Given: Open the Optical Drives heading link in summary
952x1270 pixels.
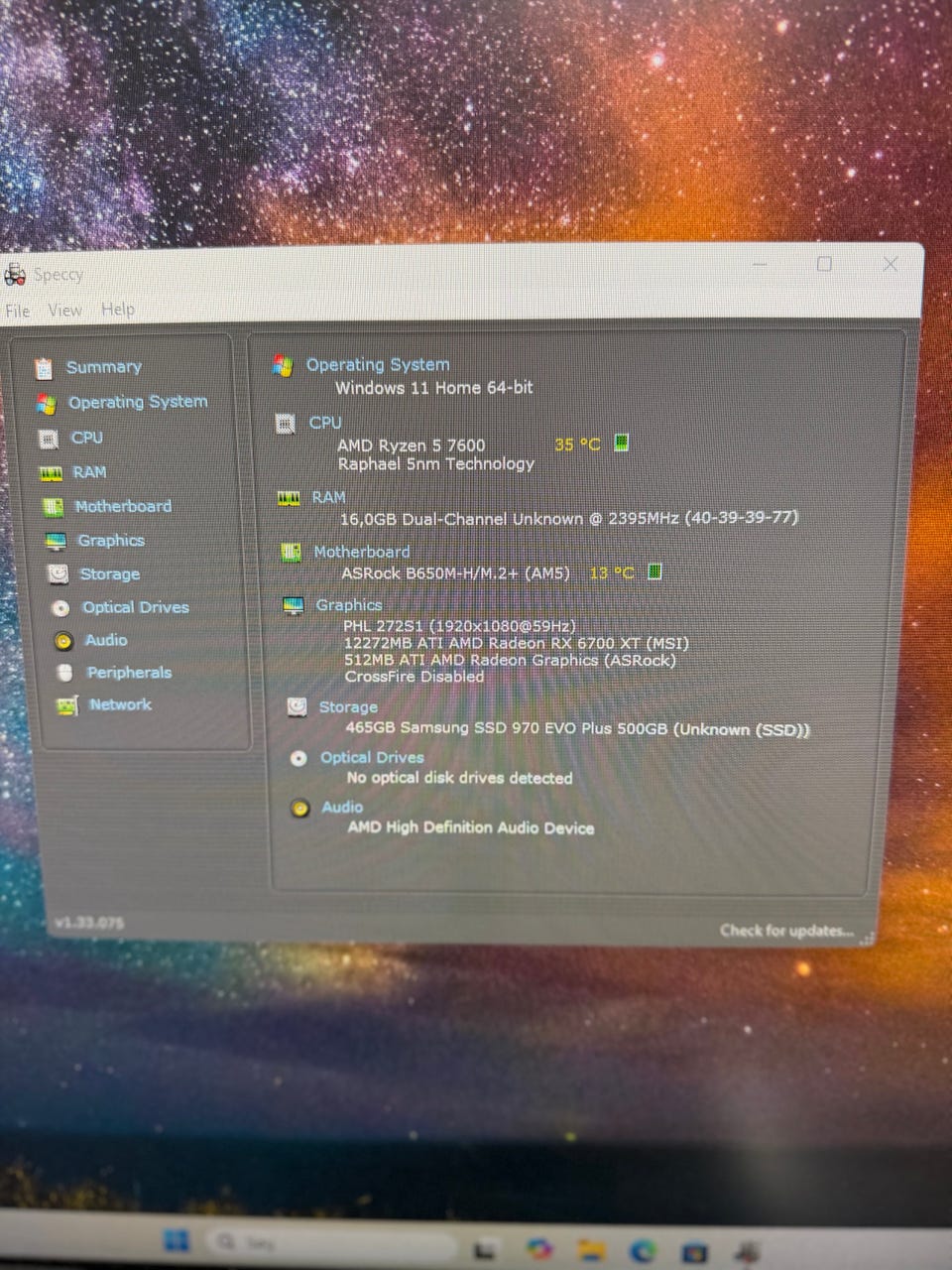Looking at the screenshot, I should pos(372,758).
